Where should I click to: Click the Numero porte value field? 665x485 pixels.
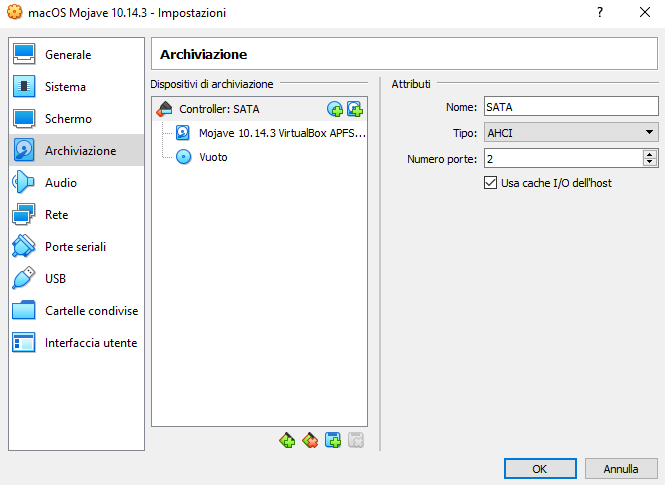click(x=563, y=159)
